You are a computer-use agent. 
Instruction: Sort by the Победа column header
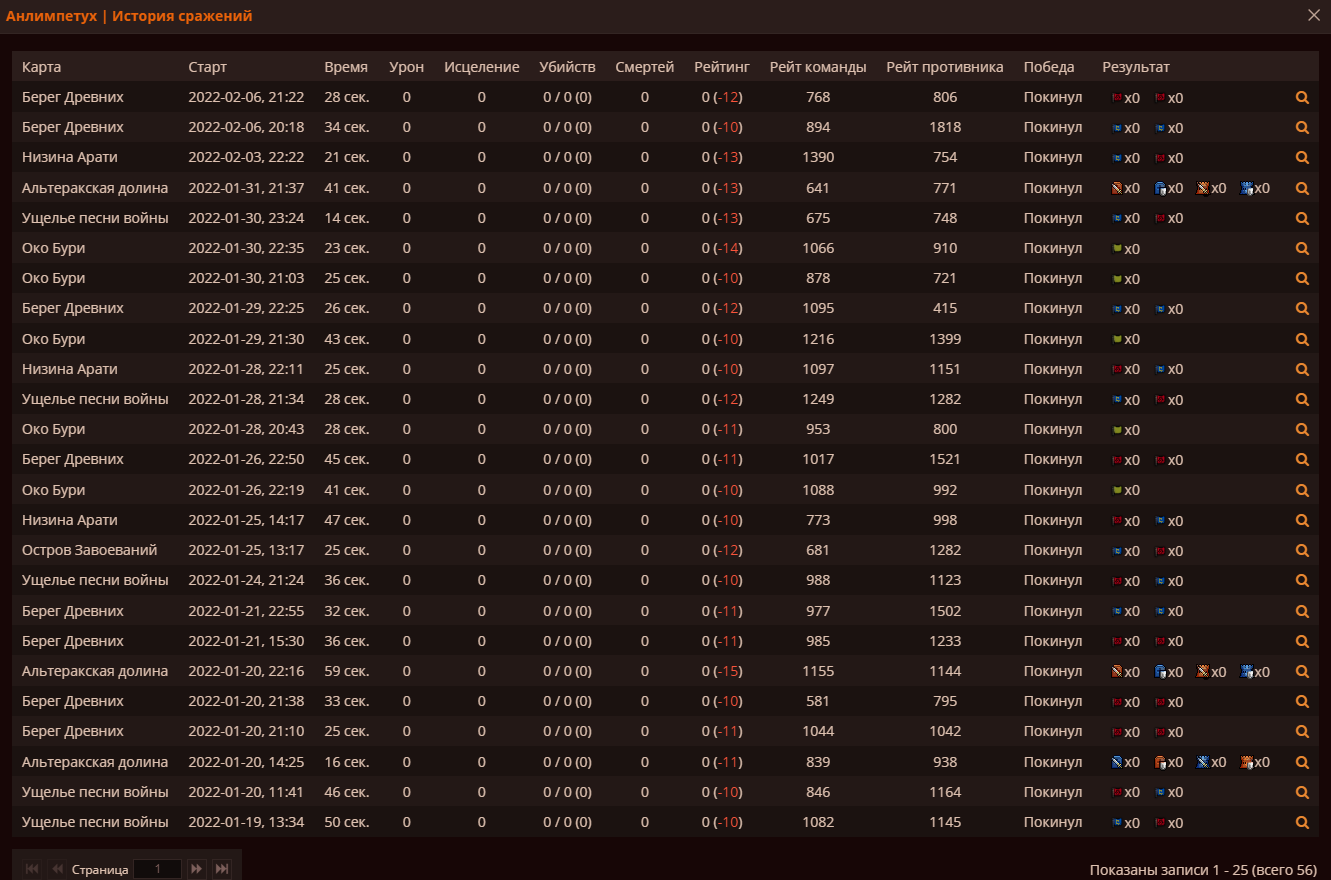pos(1049,67)
